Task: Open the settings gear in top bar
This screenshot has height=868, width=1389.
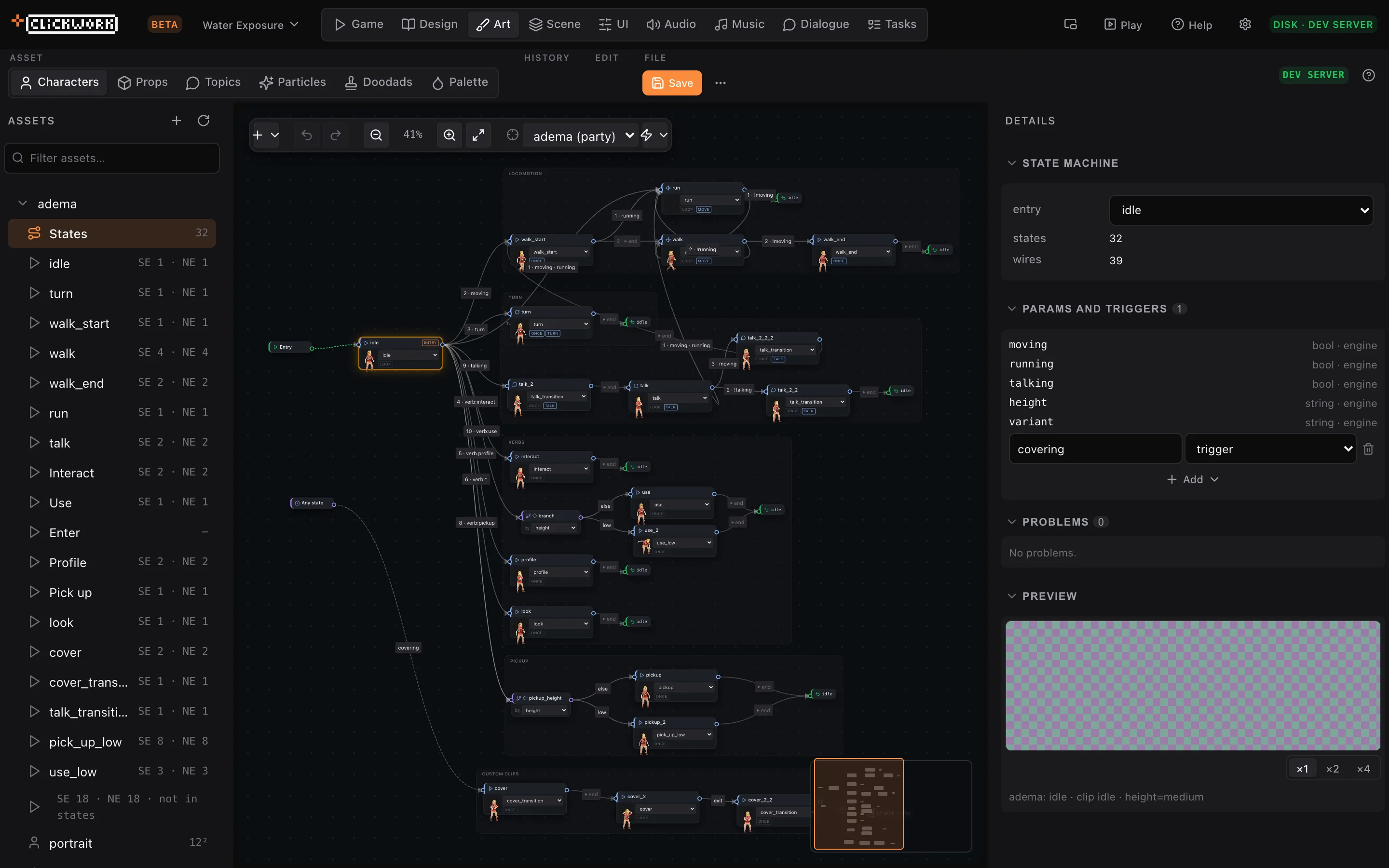Action: (x=1245, y=25)
